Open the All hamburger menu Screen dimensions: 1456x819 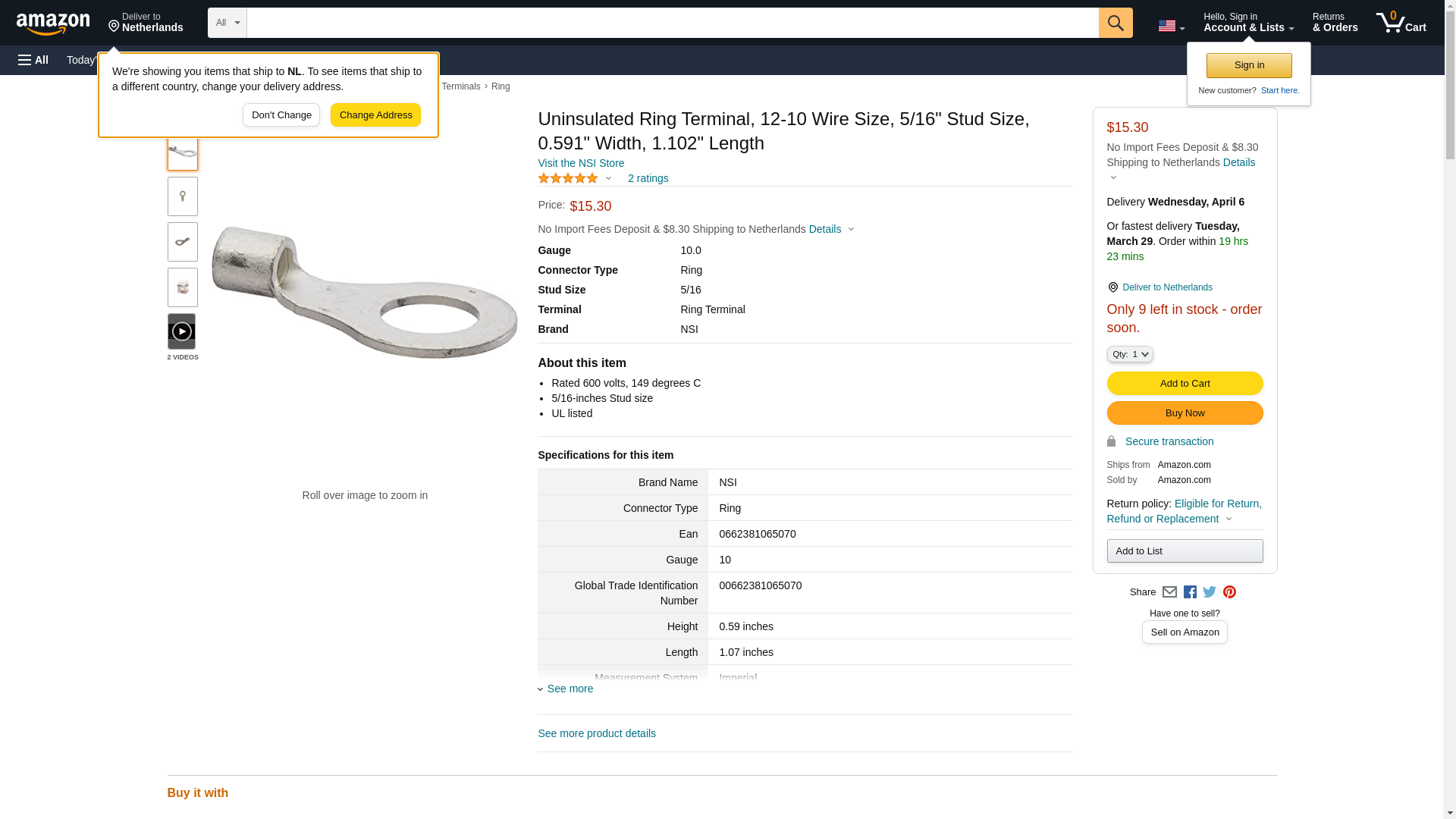(33, 60)
